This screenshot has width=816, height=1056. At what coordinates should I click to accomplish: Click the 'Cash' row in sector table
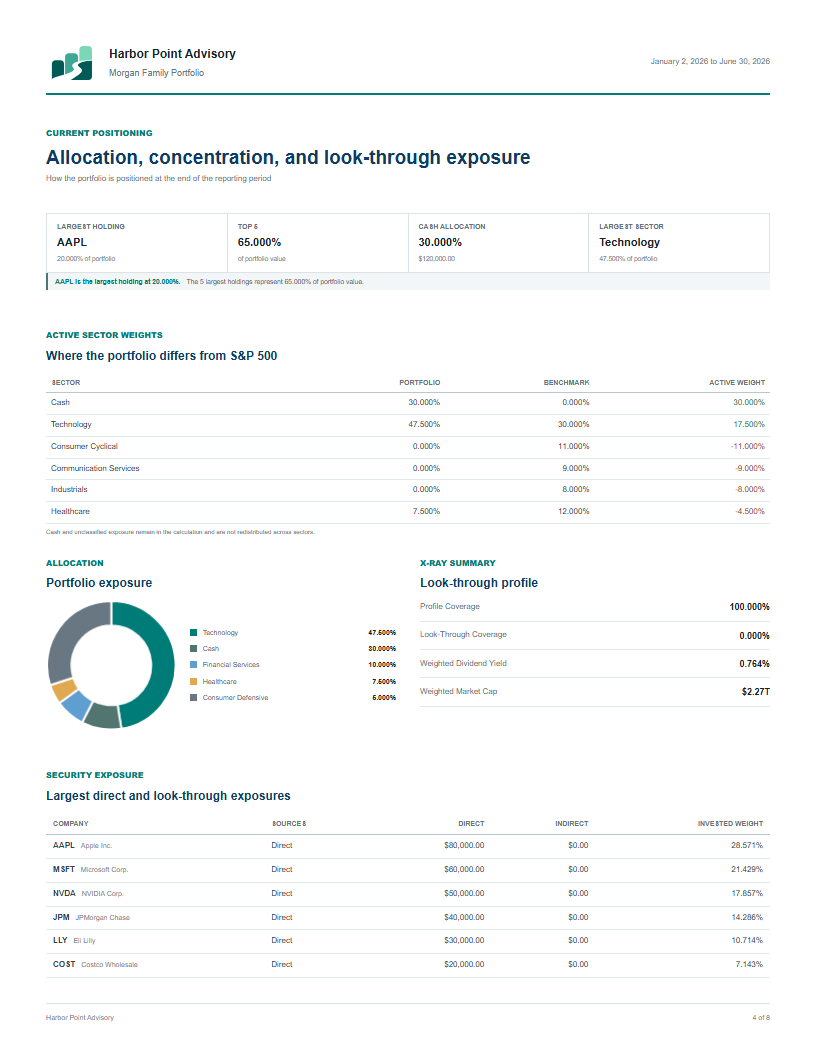pos(408,403)
